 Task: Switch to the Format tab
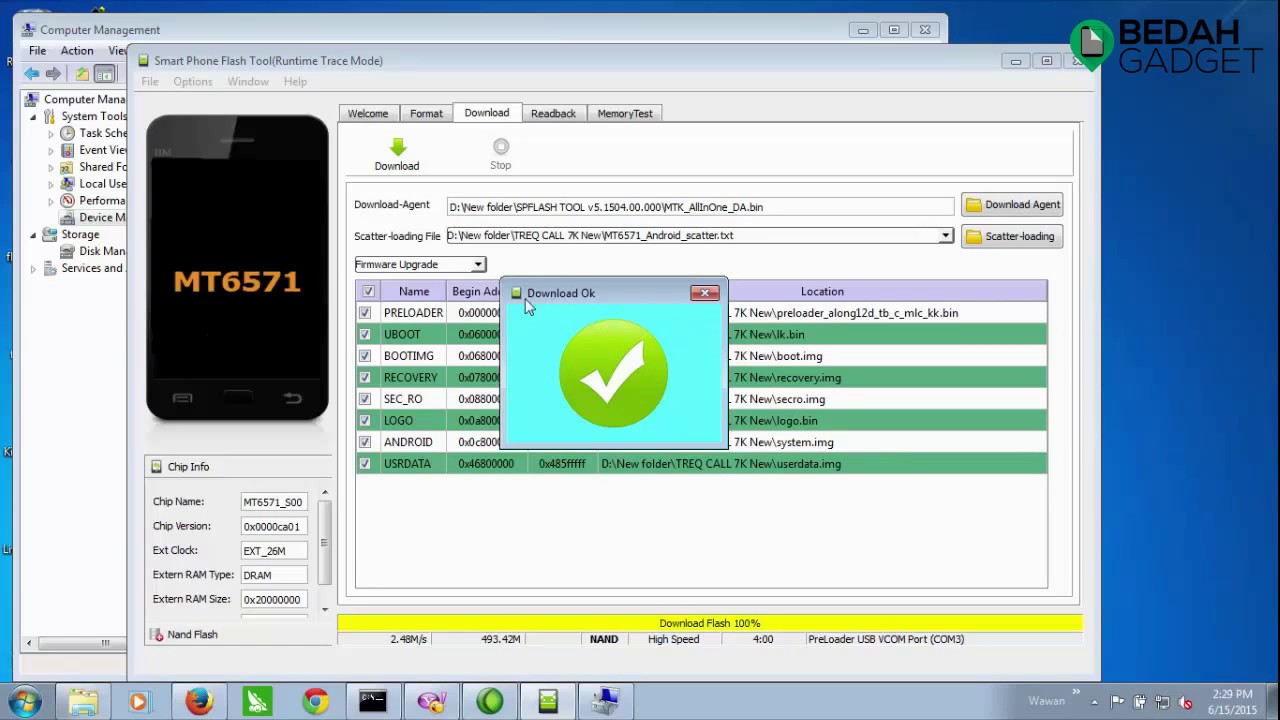426,114
